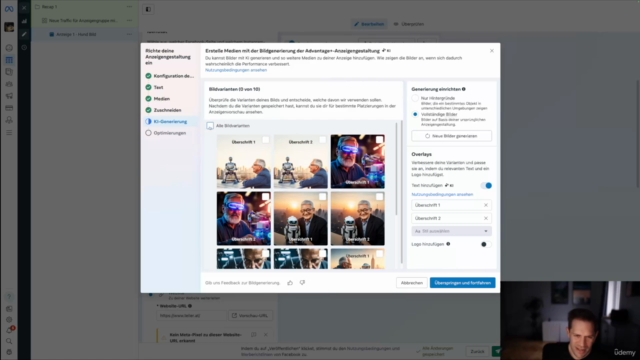Open Nutzungsbedingungen ansehen link in dialog header

coord(236,70)
